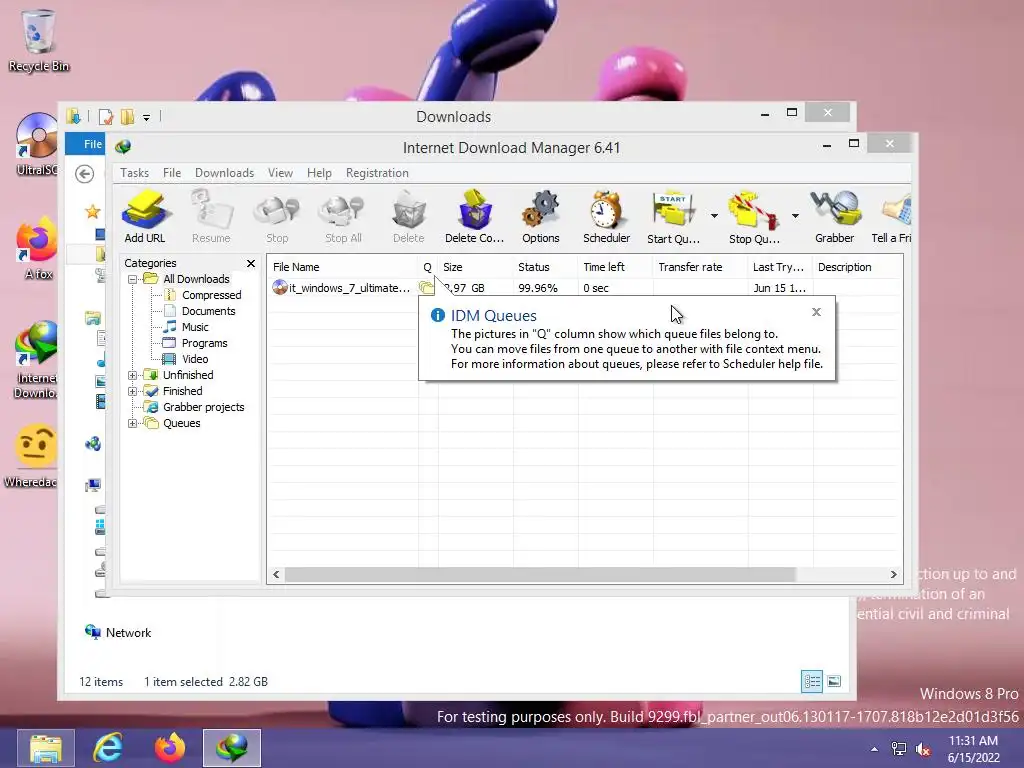Open the IDM File menu
1024x768 pixels.
172,173
